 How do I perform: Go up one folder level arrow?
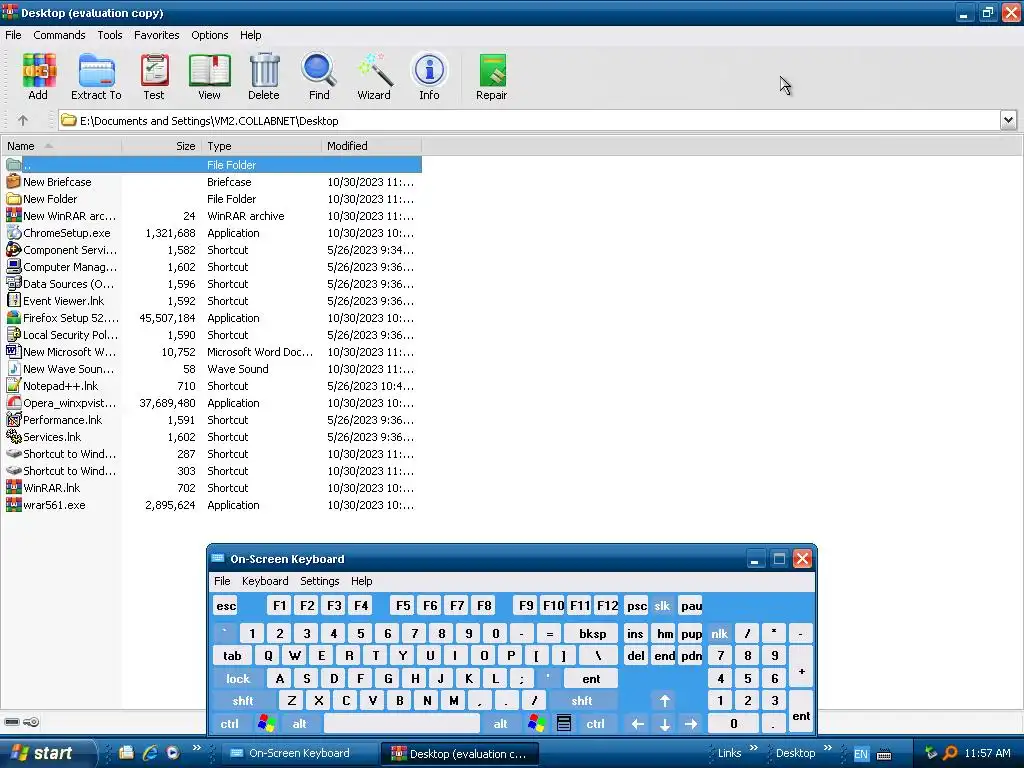point(23,120)
